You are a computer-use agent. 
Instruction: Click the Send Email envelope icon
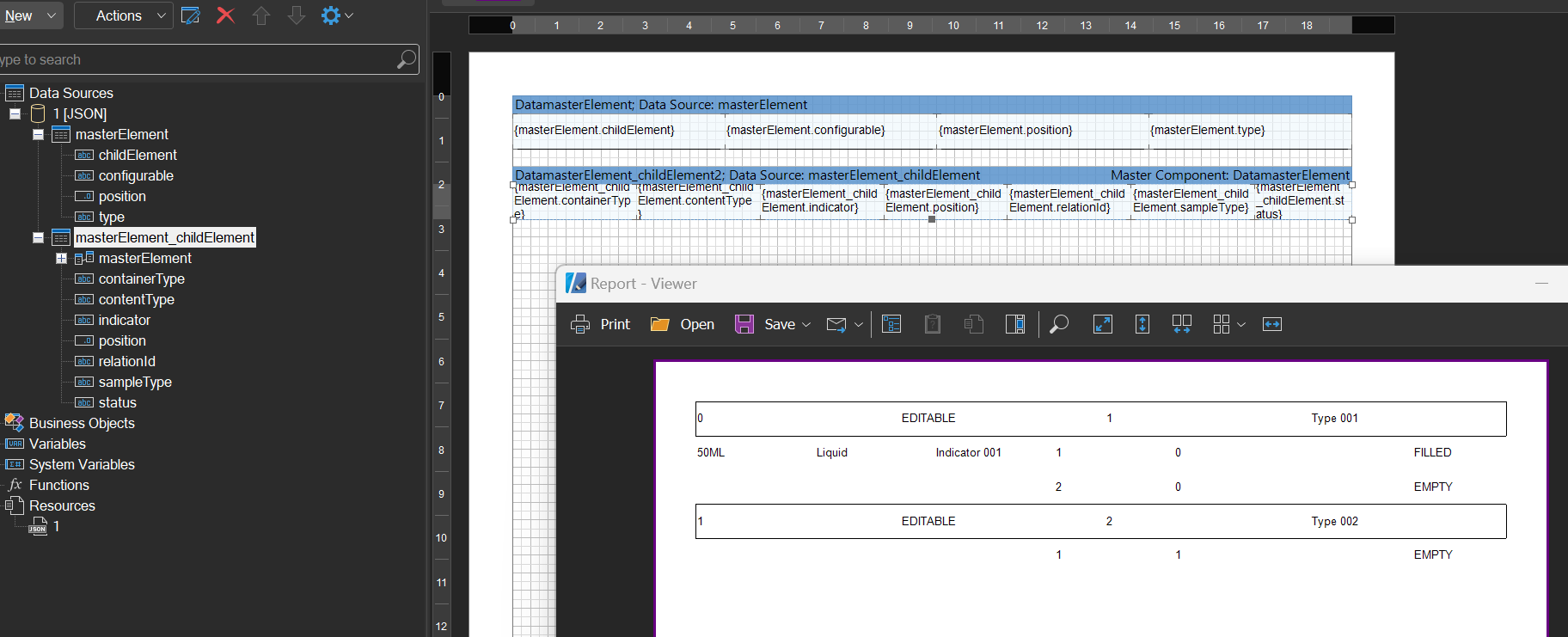click(836, 324)
